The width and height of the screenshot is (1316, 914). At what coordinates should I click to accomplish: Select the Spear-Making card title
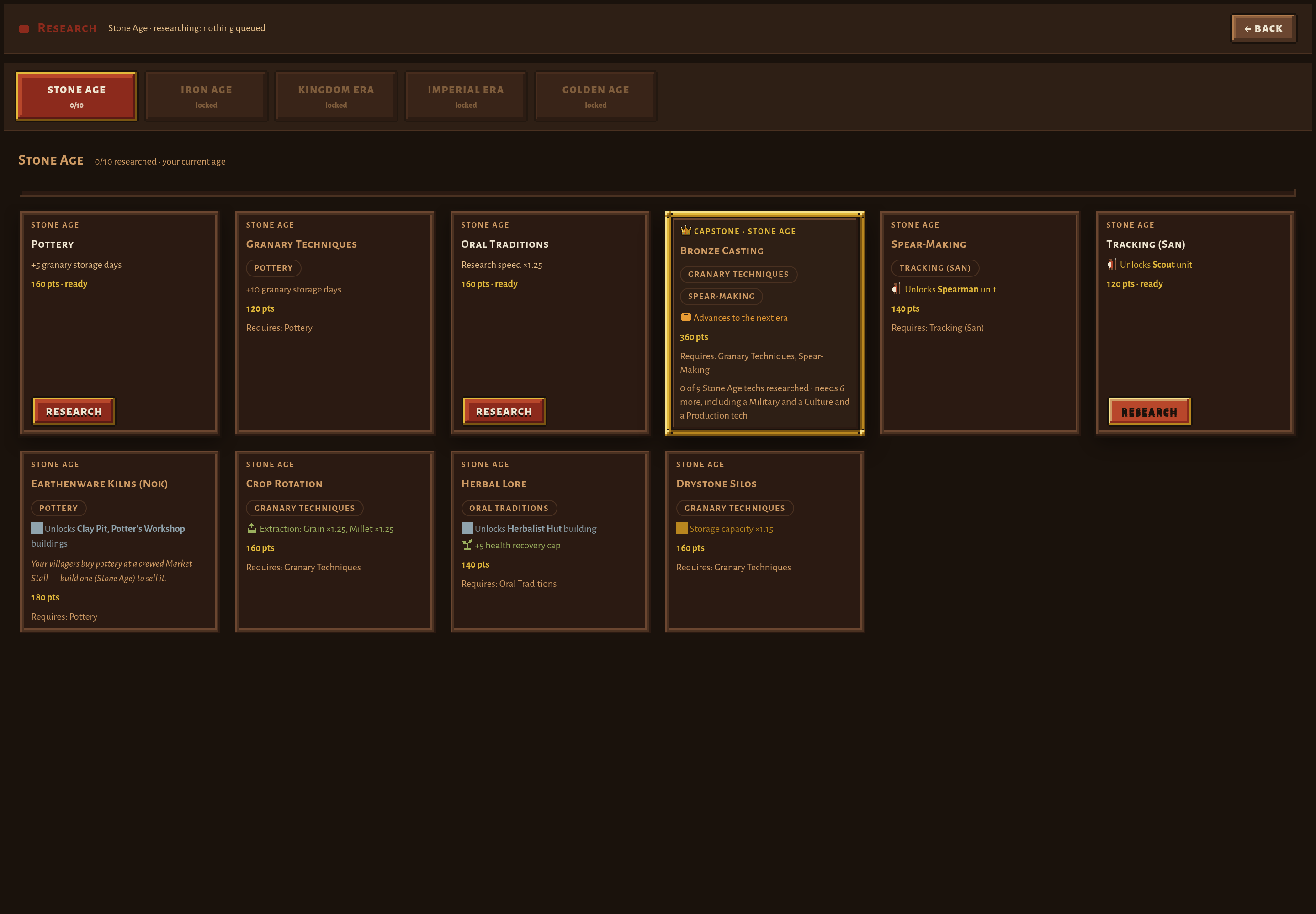pos(929,244)
